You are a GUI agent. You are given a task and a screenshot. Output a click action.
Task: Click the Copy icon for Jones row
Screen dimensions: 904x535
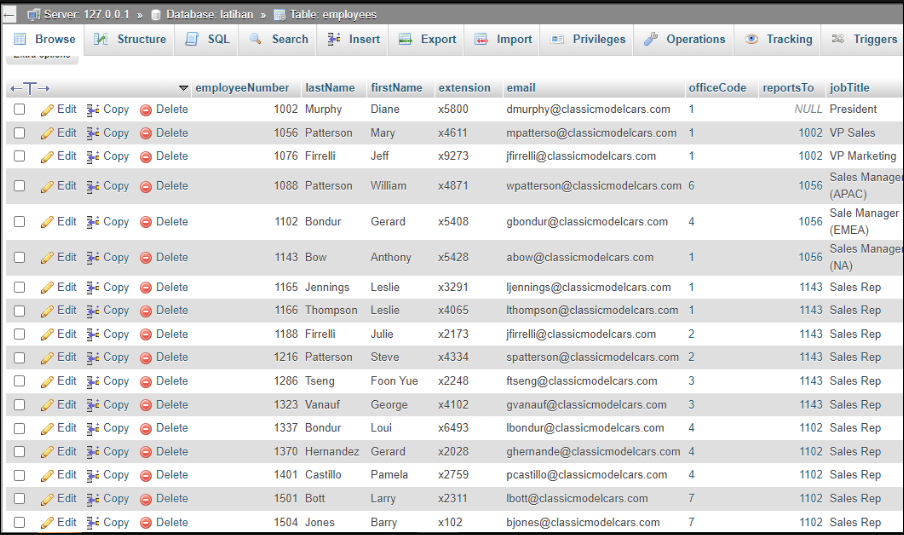click(93, 523)
